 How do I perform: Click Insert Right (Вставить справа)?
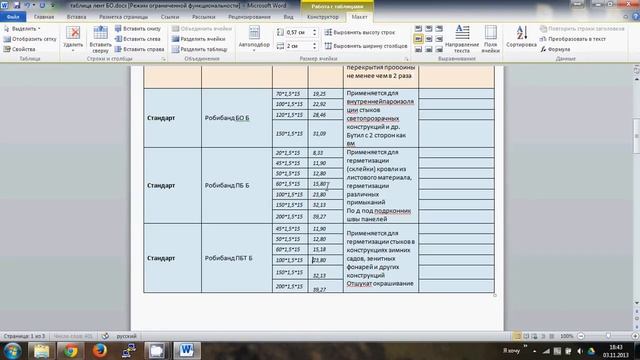point(139,49)
